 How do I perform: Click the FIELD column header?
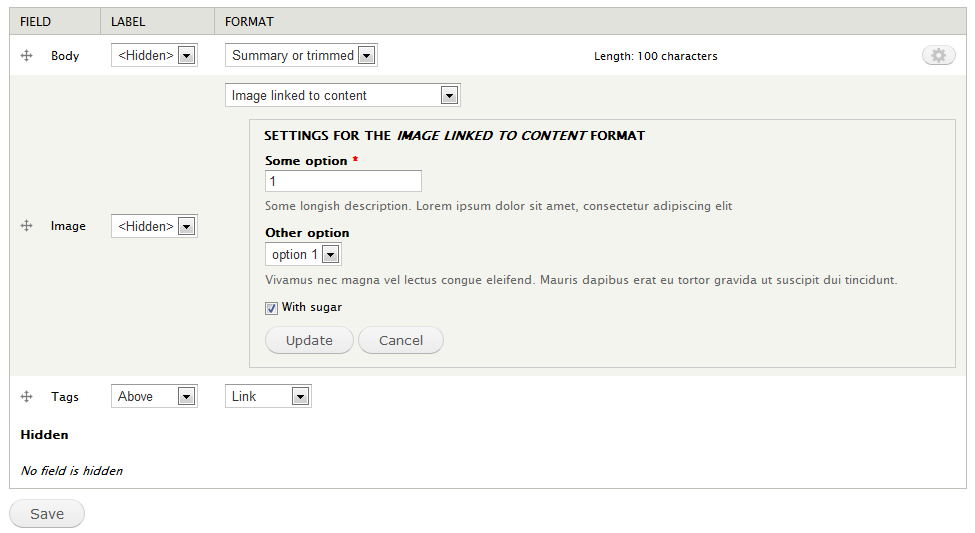coord(35,21)
